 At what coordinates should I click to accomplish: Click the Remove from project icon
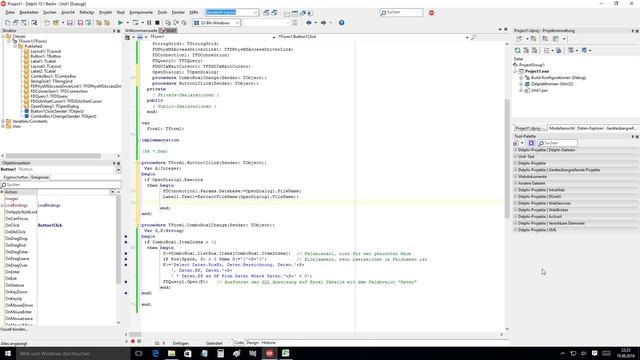(x=107, y=23)
